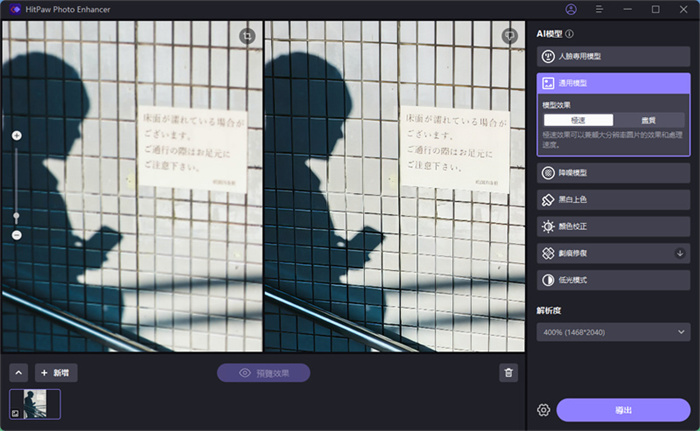Minimize the HitPaw Photo Enhancer window
Viewport: 700px width, 431px height.
click(x=627, y=9)
